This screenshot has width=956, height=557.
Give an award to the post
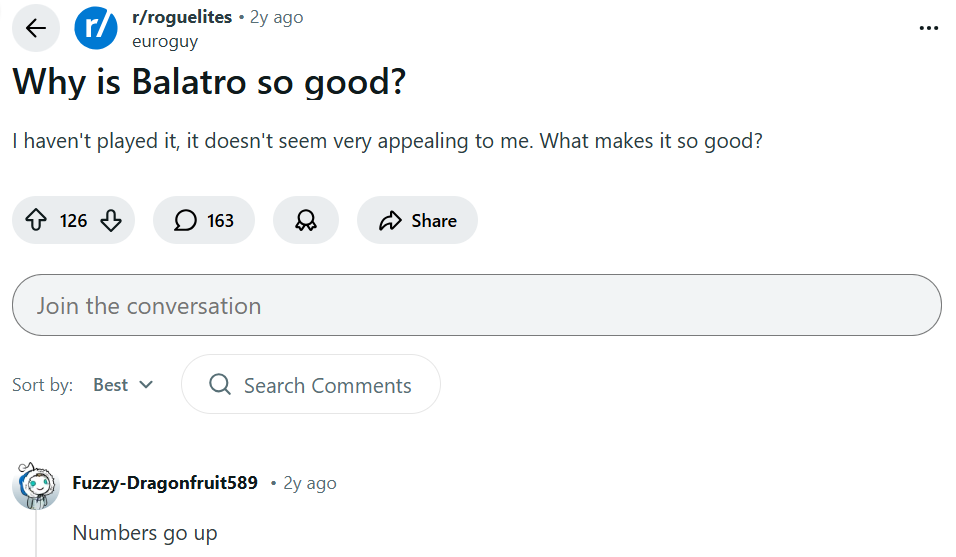click(306, 221)
